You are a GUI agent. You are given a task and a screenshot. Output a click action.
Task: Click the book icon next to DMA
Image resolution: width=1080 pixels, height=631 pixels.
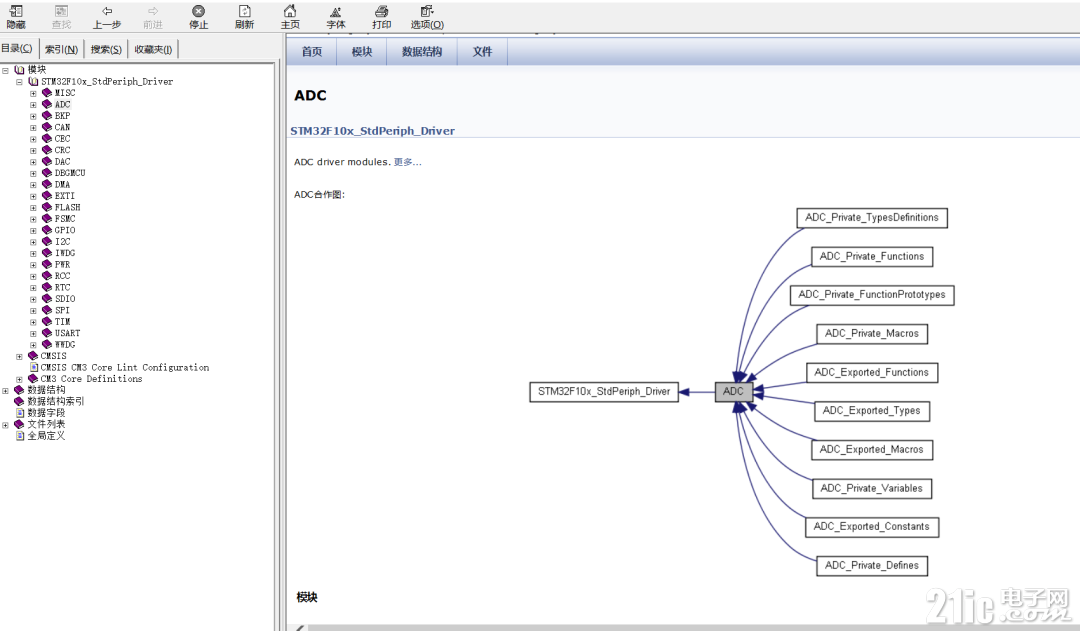(x=47, y=184)
